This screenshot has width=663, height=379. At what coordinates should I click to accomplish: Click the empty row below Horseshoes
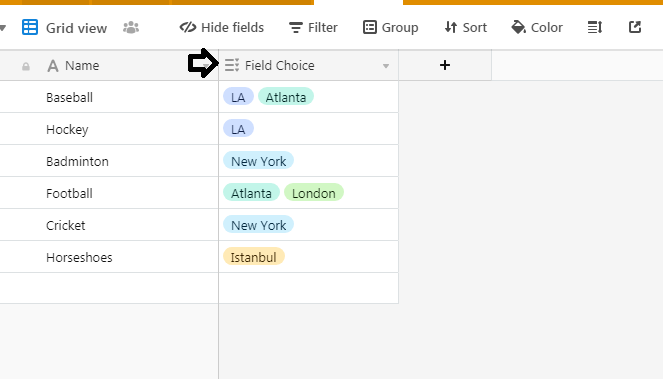tap(199, 288)
